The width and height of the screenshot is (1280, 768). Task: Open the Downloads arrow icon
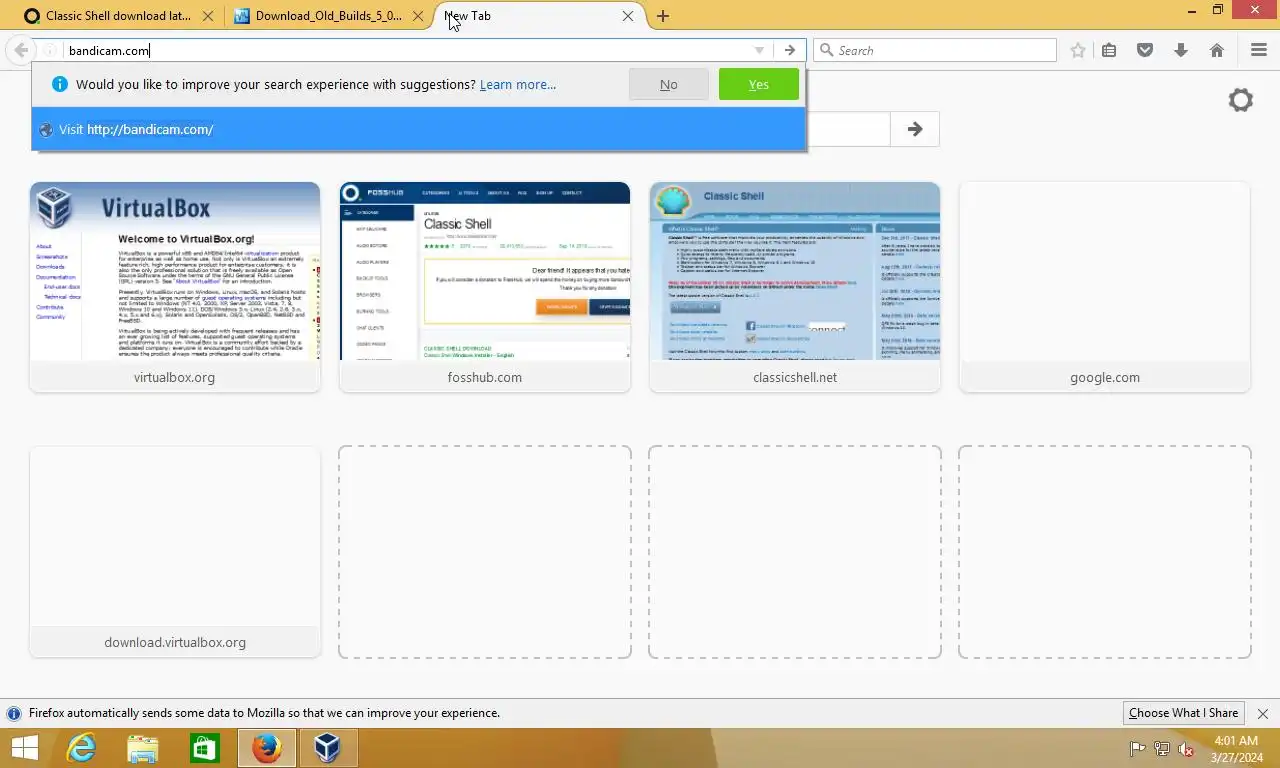click(x=1181, y=50)
